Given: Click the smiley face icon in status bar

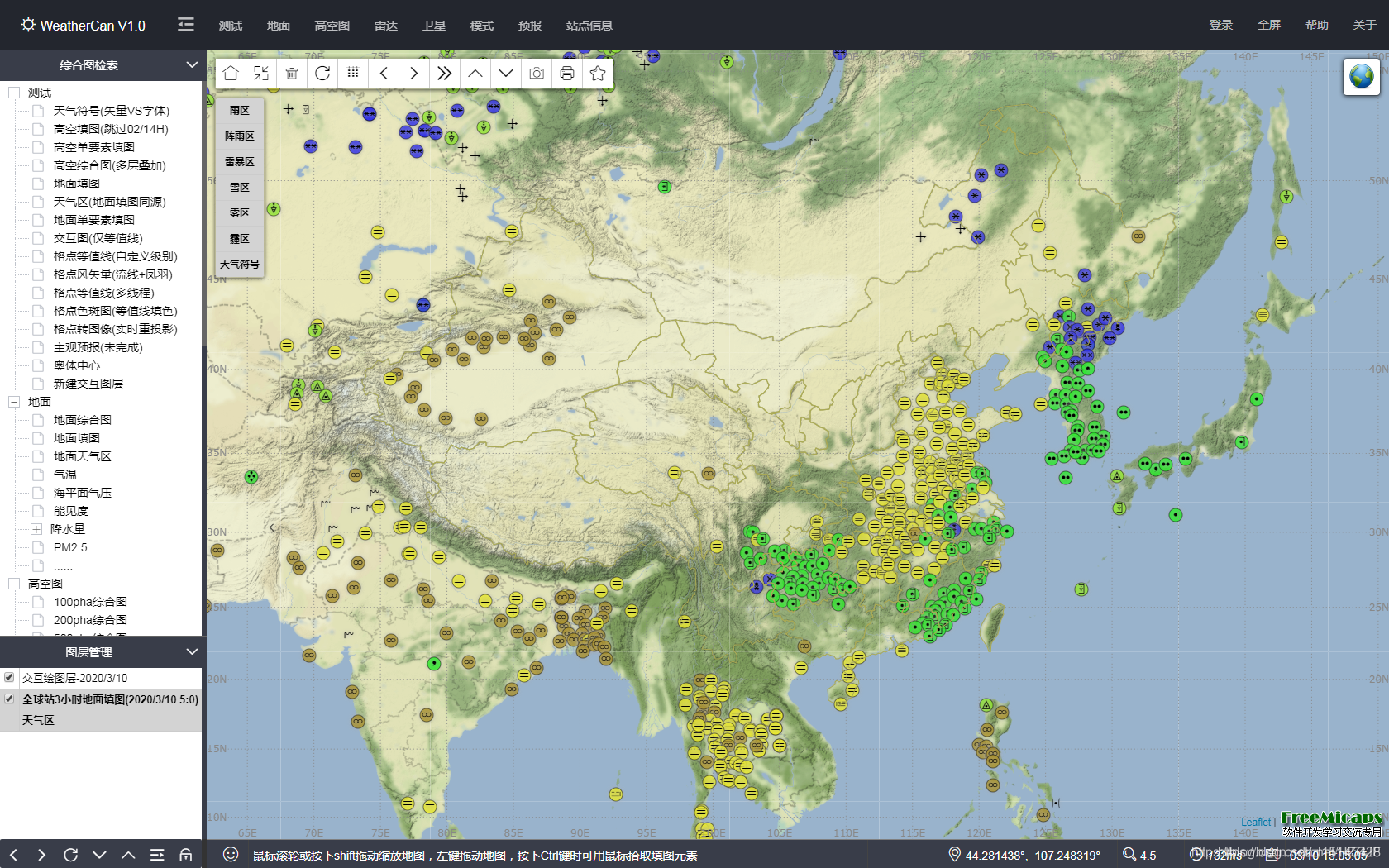Looking at the screenshot, I should tap(231, 854).
